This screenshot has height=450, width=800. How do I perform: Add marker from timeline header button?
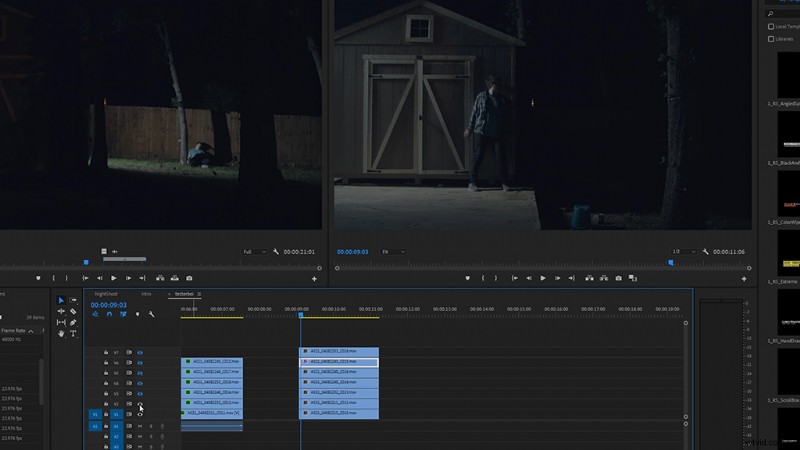click(137, 314)
